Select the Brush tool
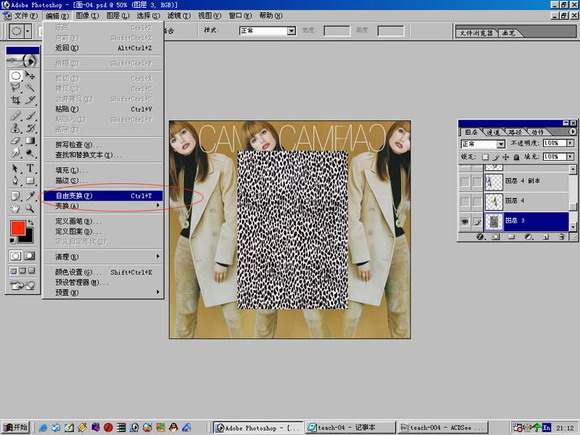The height and width of the screenshot is (435, 580). point(30,116)
